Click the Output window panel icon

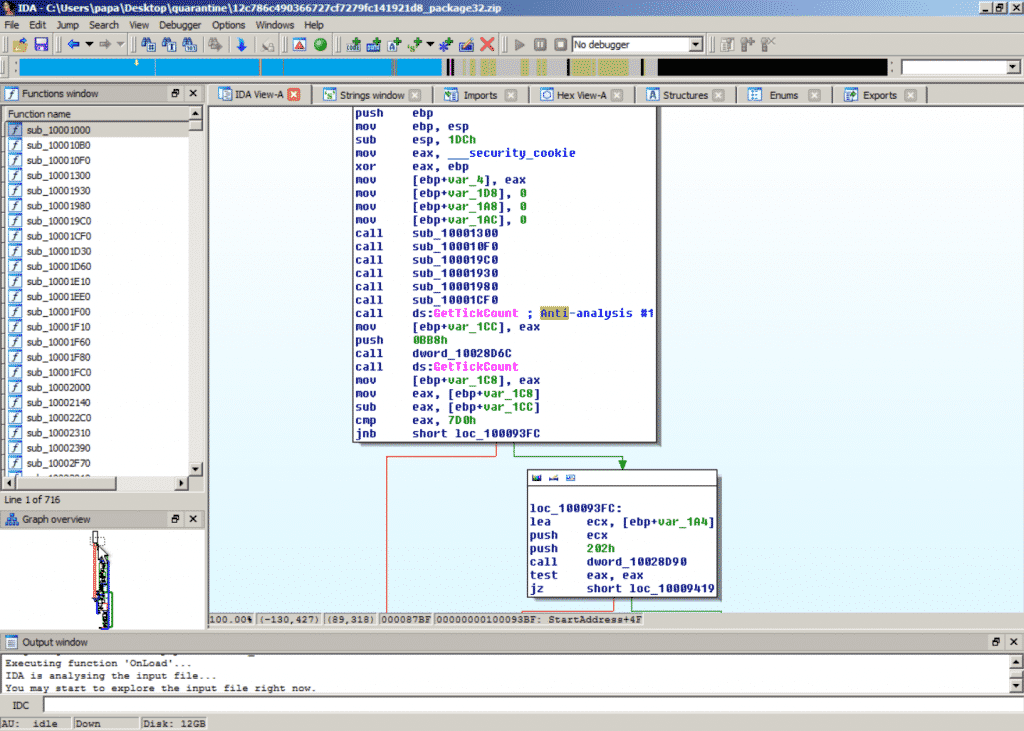tap(11, 642)
